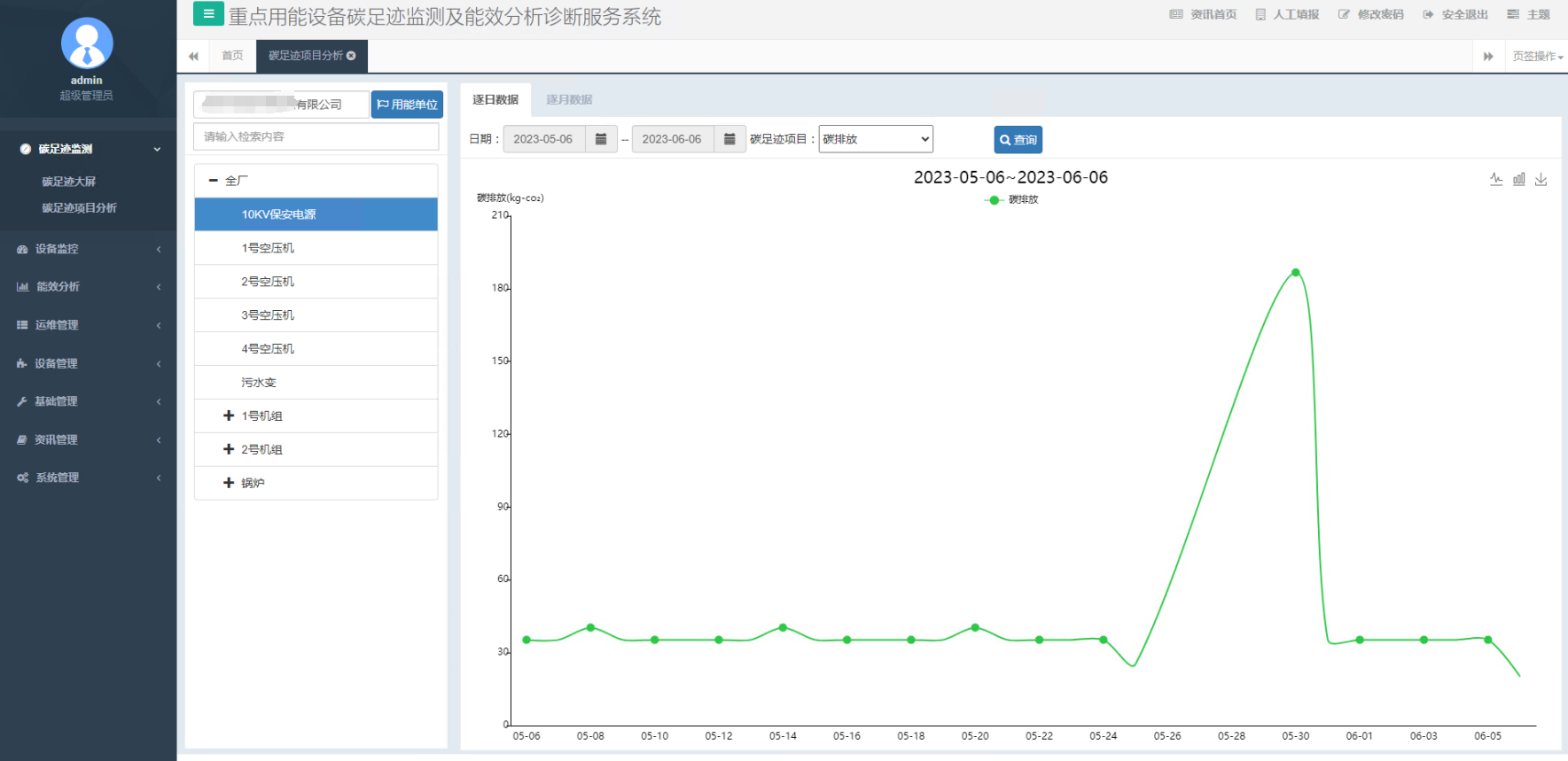Expand the 资讯管理 menu

[x=88, y=439]
